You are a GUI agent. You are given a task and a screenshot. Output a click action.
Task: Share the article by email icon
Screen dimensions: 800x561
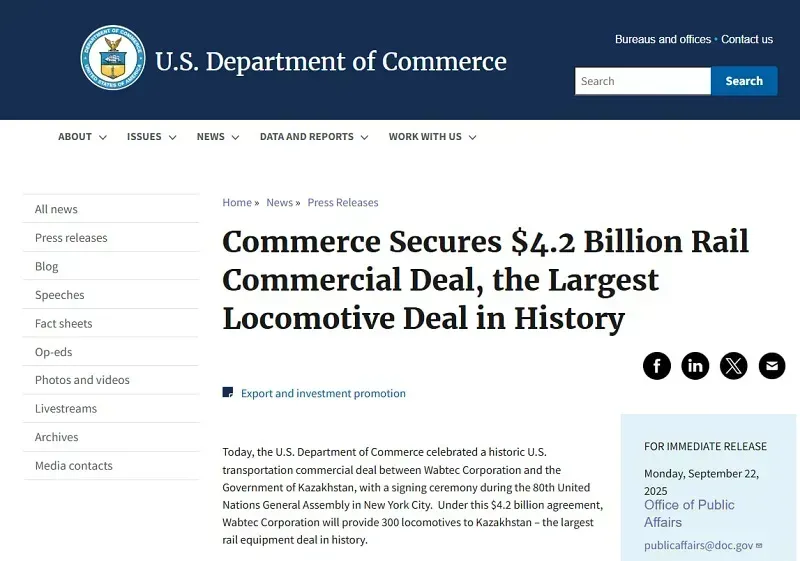[771, 366]
